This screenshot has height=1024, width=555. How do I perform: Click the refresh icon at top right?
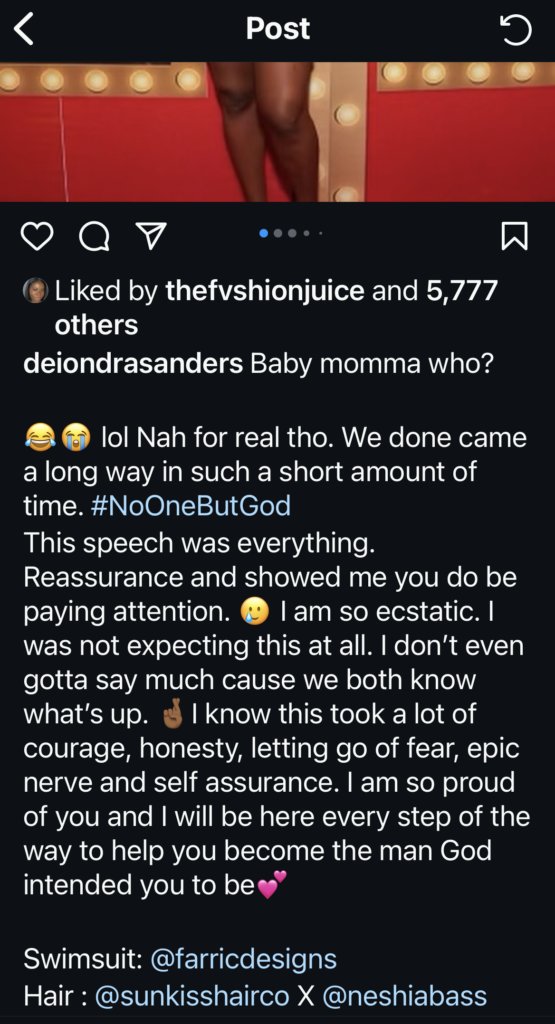pos(515,30)
